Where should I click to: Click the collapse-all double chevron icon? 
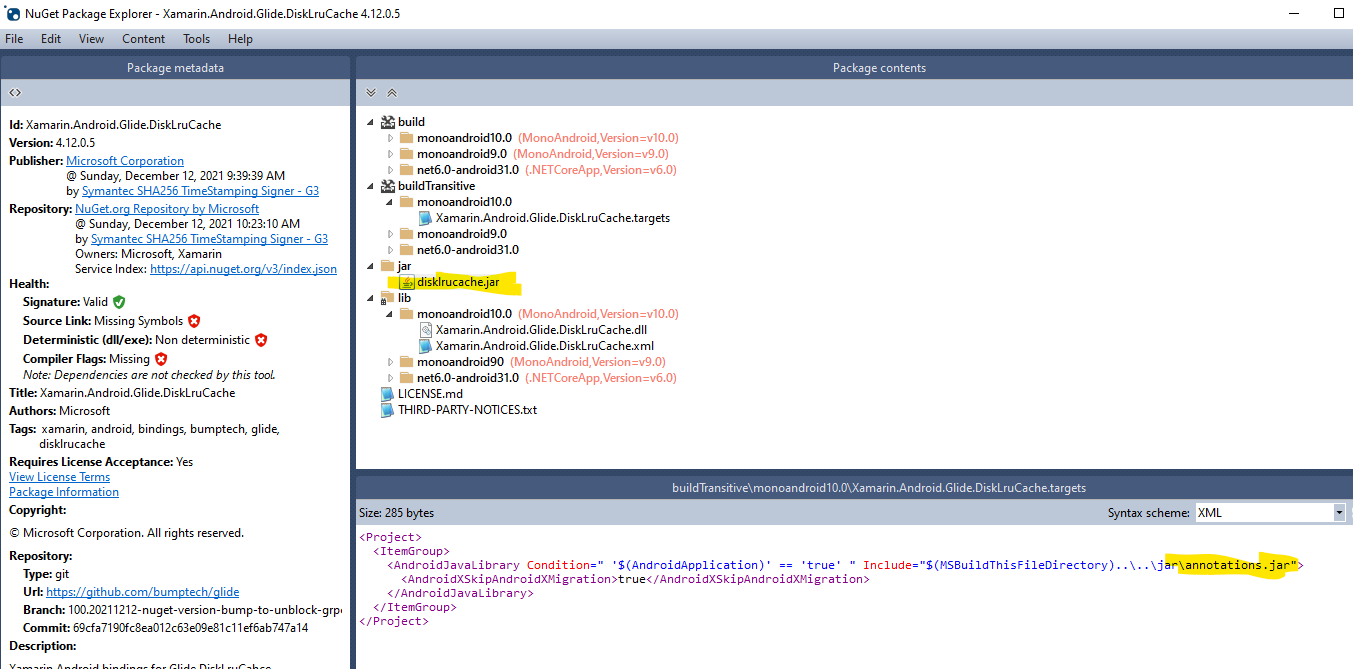point(391,92)
